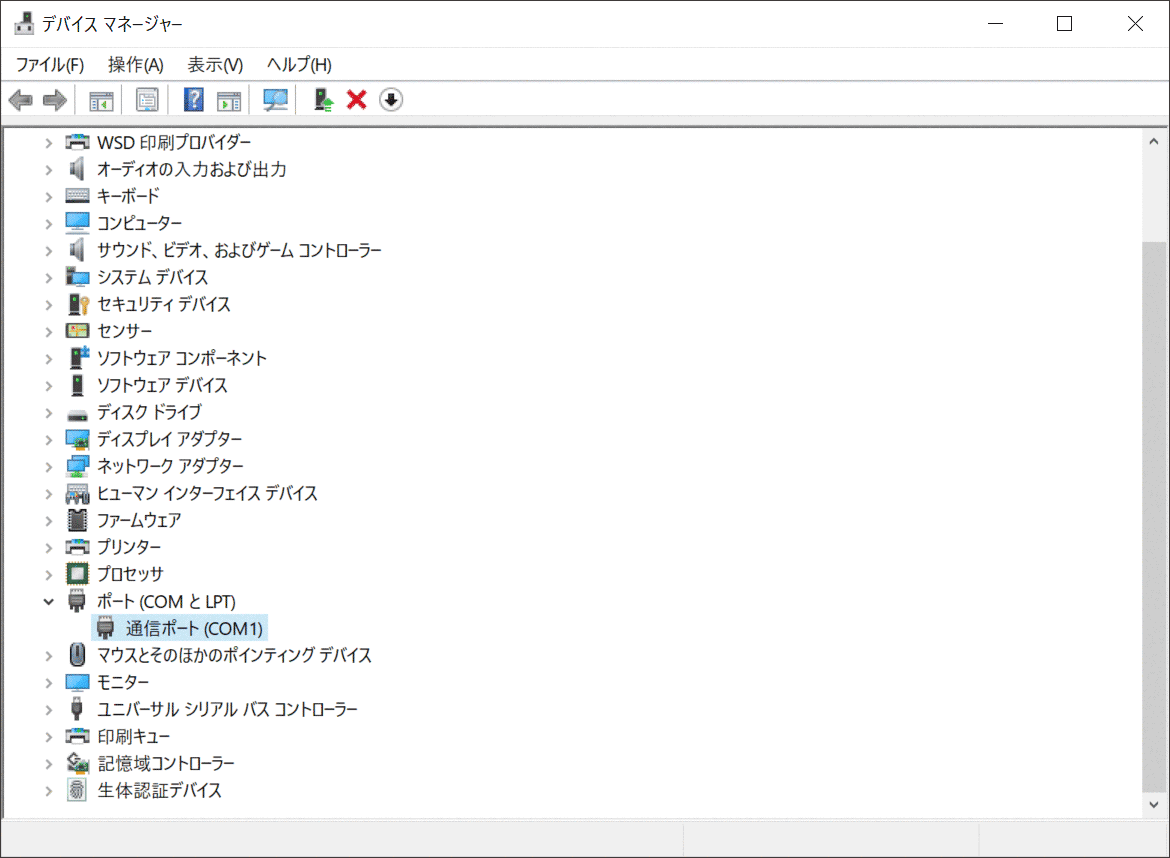Select the ディスク ドライブ category
Viewport: 1170px width, 858px height.
[x=149, y=412]
